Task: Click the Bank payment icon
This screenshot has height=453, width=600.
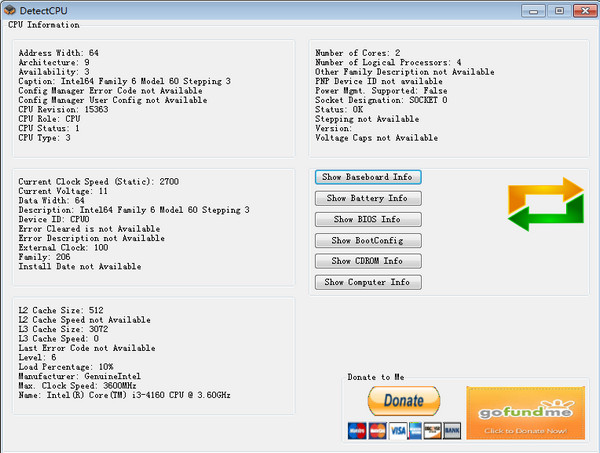Action: (x=451, y=430)
